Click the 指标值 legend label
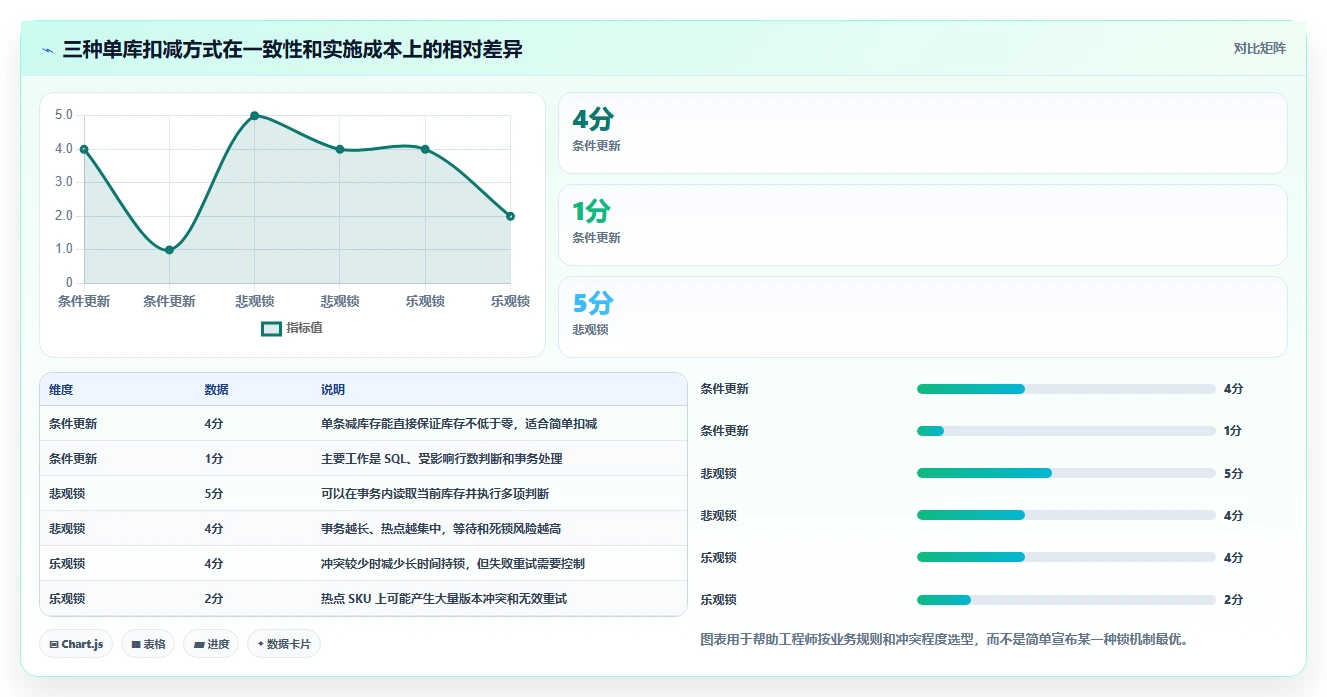 coord(304,328)
